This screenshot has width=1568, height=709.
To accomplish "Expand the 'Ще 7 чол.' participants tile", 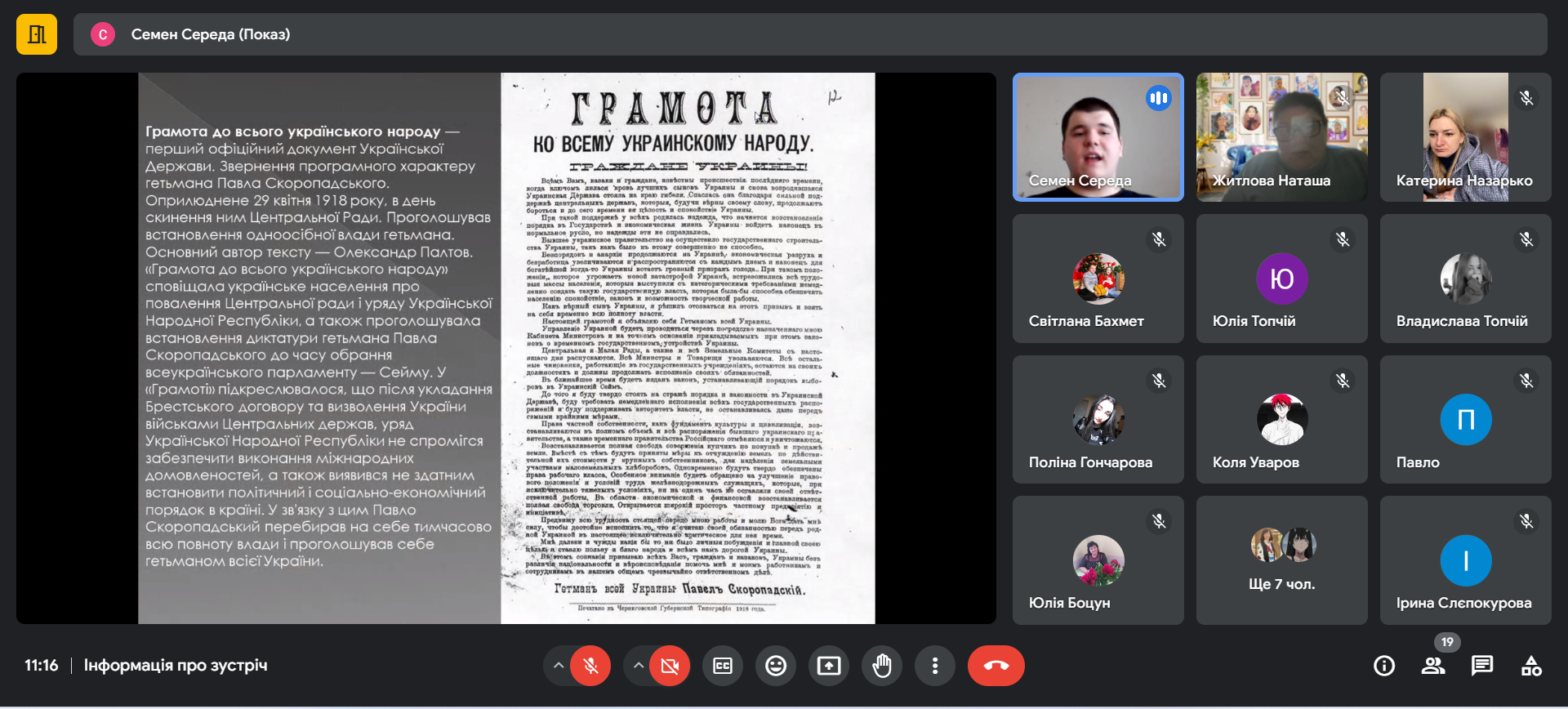I will (1281, 560).
